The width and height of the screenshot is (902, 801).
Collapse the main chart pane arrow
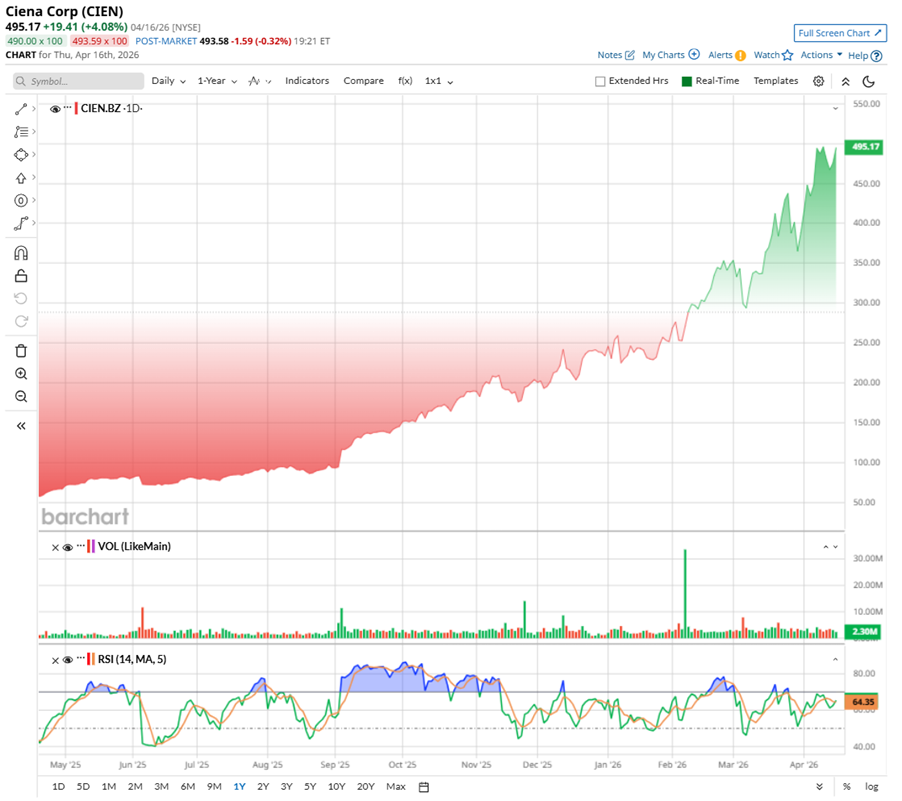(x=835, y=108)
